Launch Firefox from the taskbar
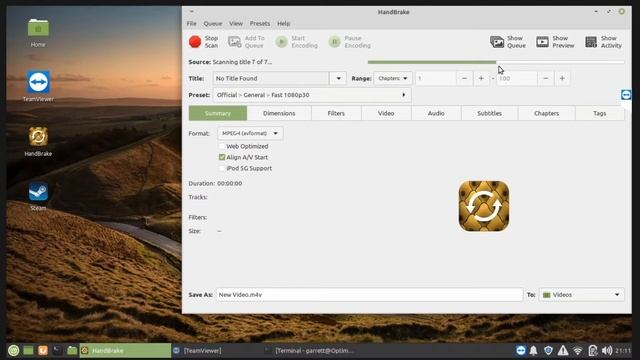 point(43,350)
